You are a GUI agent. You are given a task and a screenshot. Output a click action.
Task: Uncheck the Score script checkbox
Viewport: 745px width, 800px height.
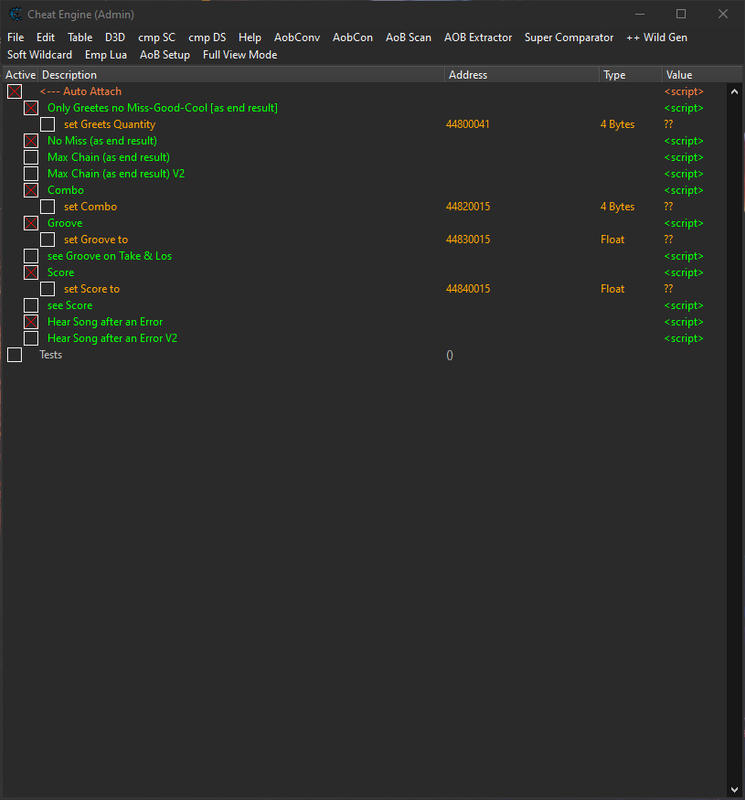[31, 272]
